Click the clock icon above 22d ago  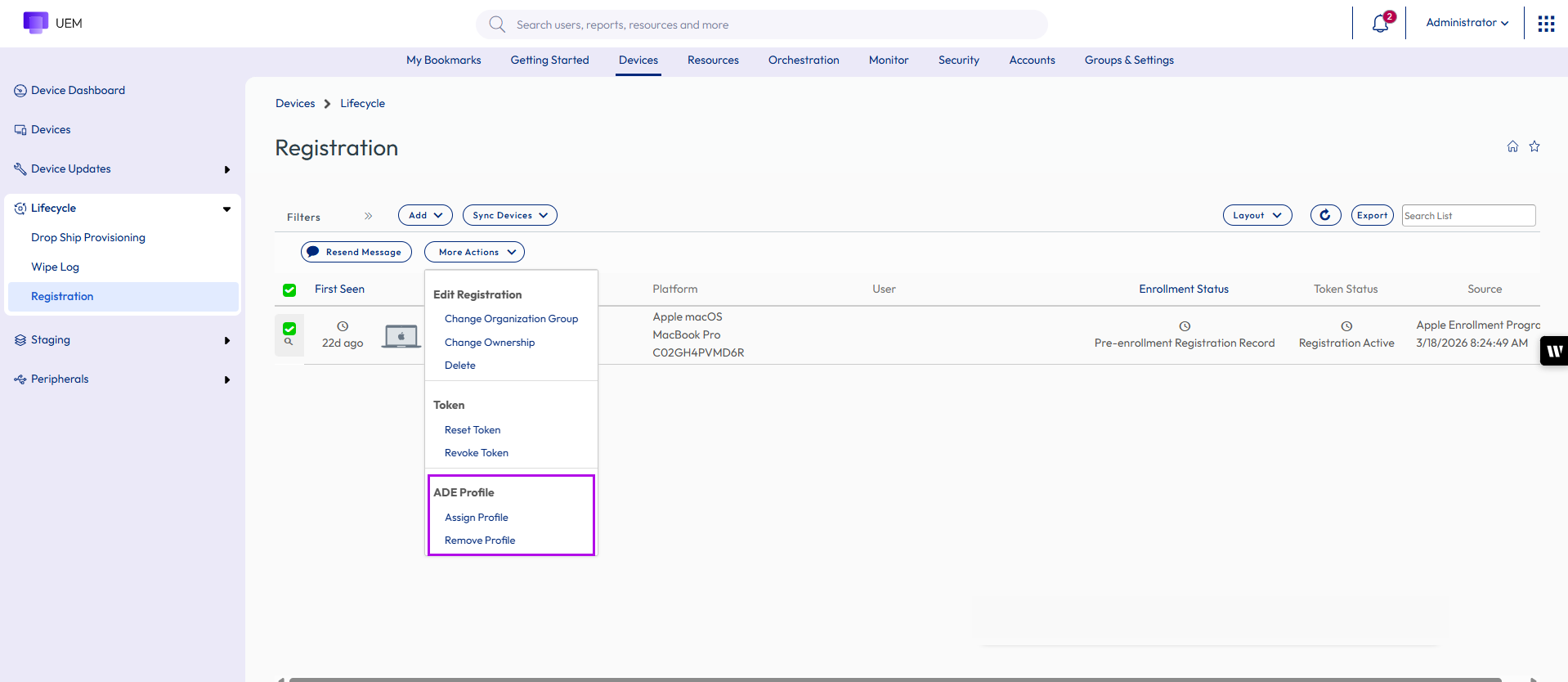tap(343, 326)
